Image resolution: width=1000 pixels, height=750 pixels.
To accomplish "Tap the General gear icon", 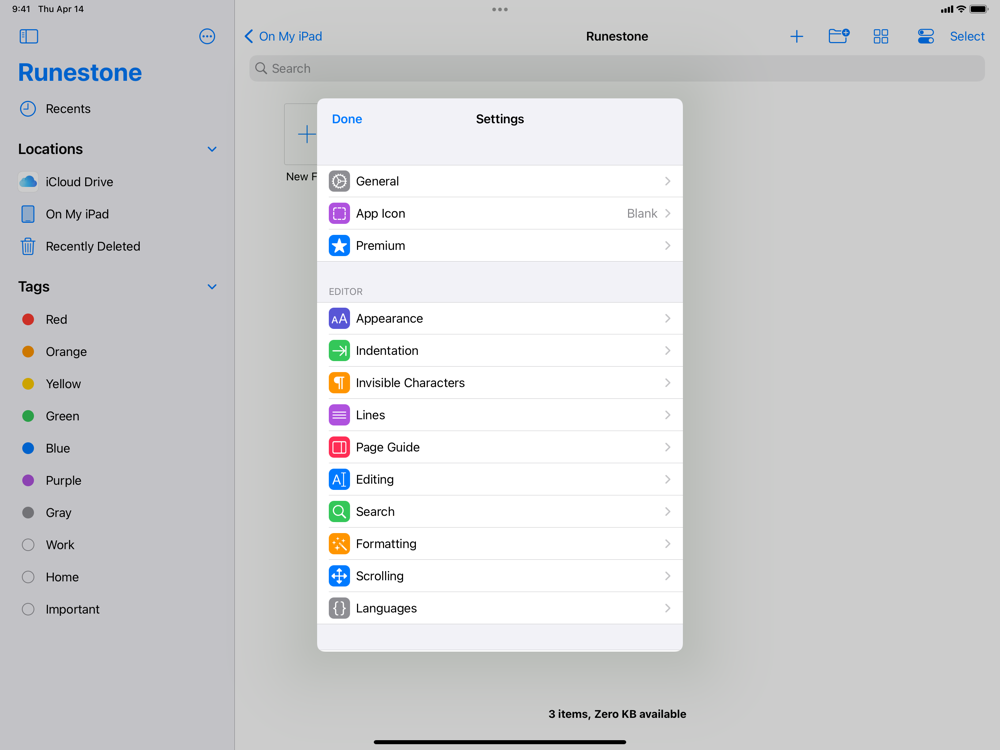I will [339, 181].
